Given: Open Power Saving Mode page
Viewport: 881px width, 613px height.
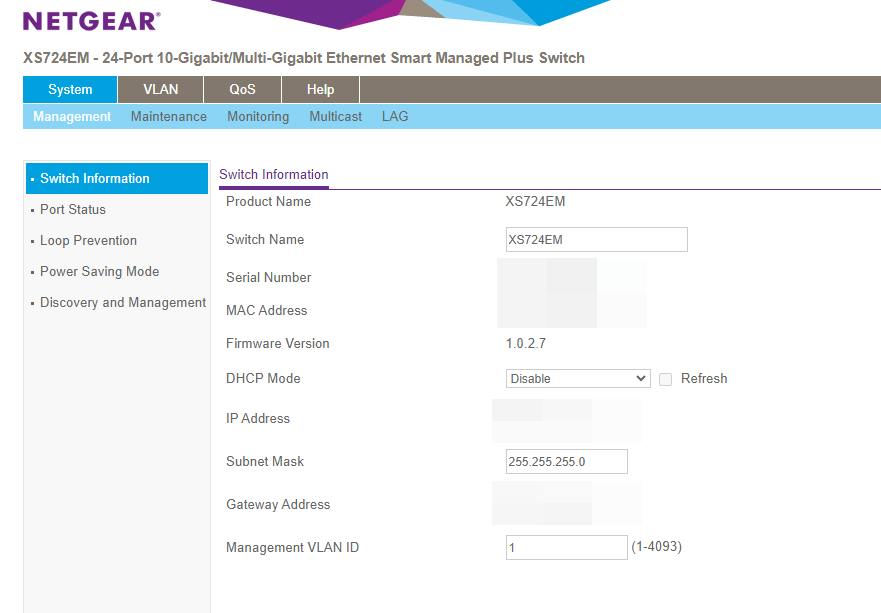Looking at the screenshot, I should coord(99,271).
